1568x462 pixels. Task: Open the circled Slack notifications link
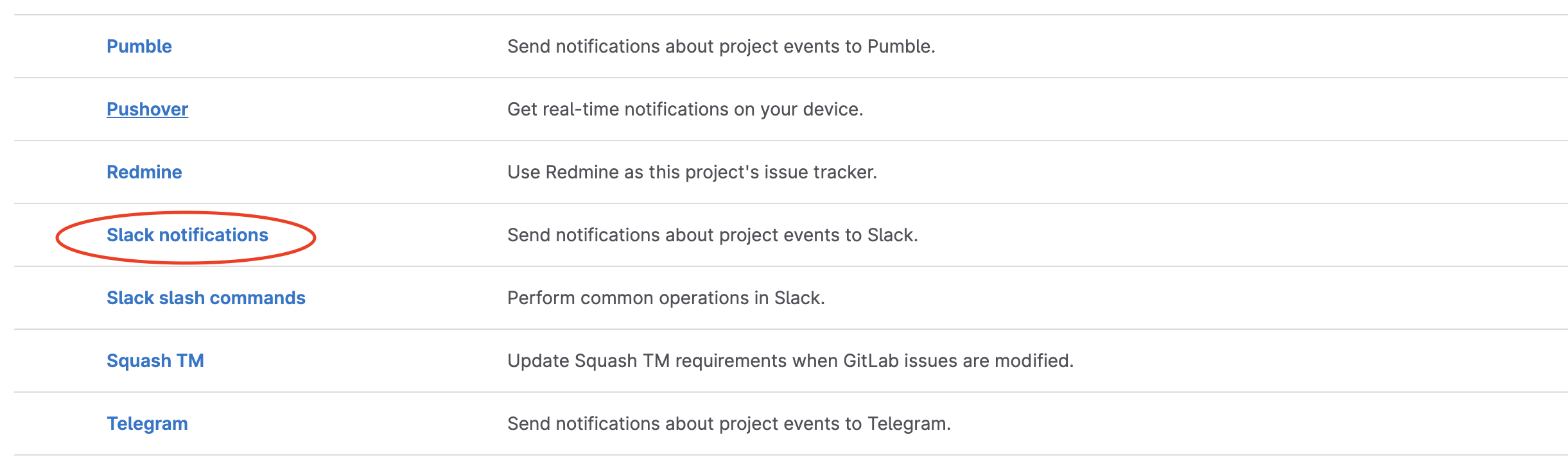pyautogui.click(x=187, y=235)
